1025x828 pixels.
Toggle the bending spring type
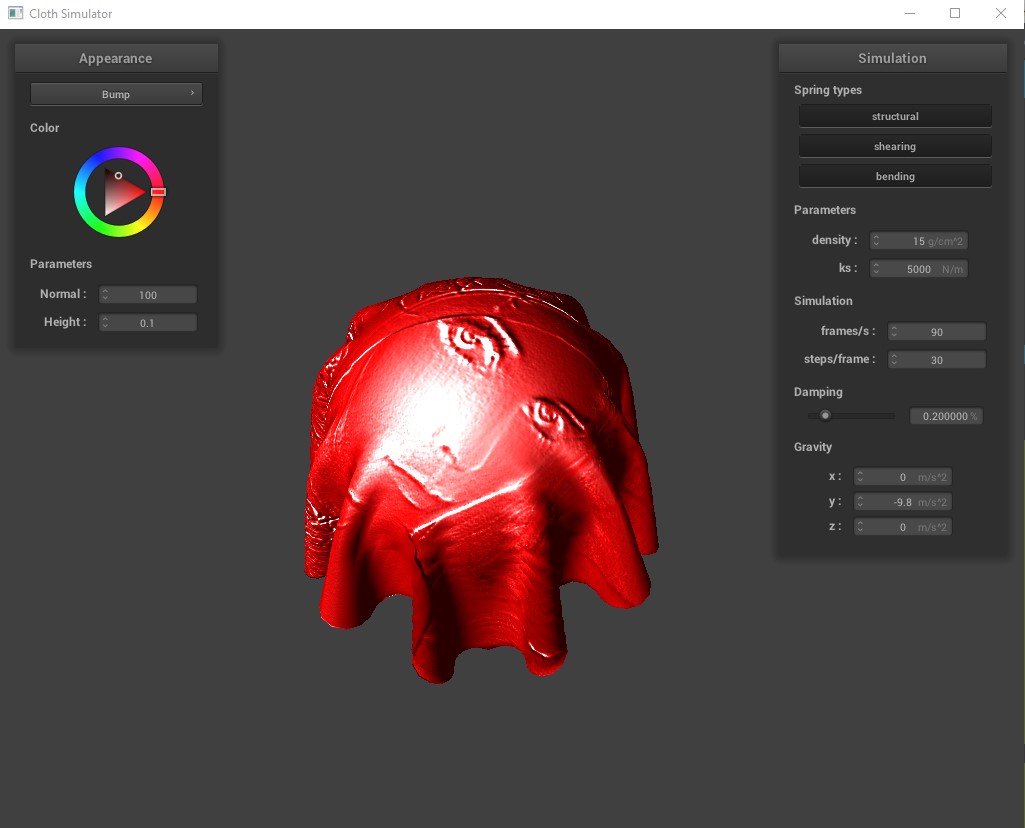(x=895, y=176)
